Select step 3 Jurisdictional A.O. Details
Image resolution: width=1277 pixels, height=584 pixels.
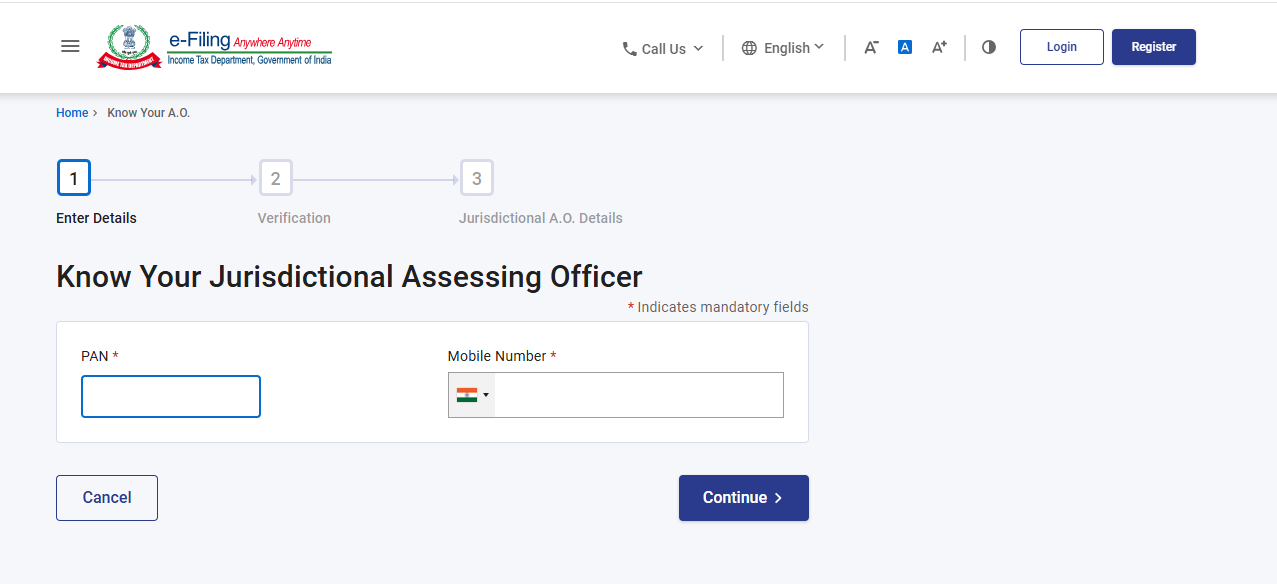(476, 177)
